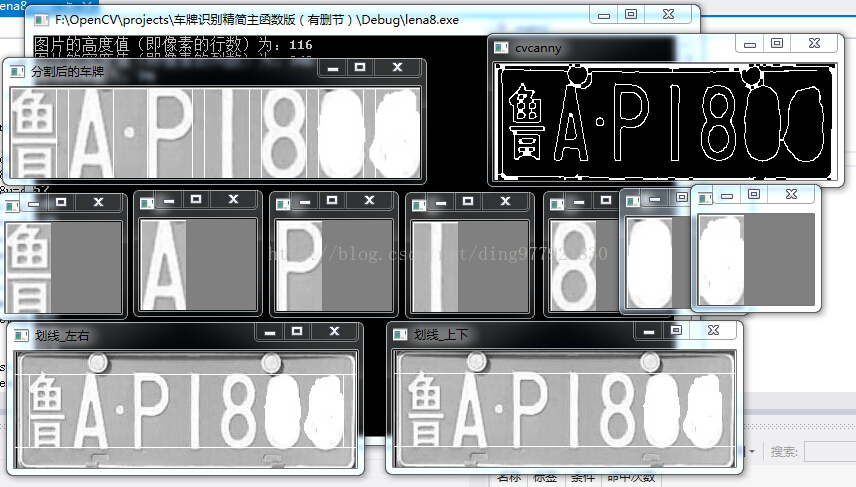Screen dimensions: 856x487
Task: Click the cropped letter A image
Action: (x=163, y=265)
